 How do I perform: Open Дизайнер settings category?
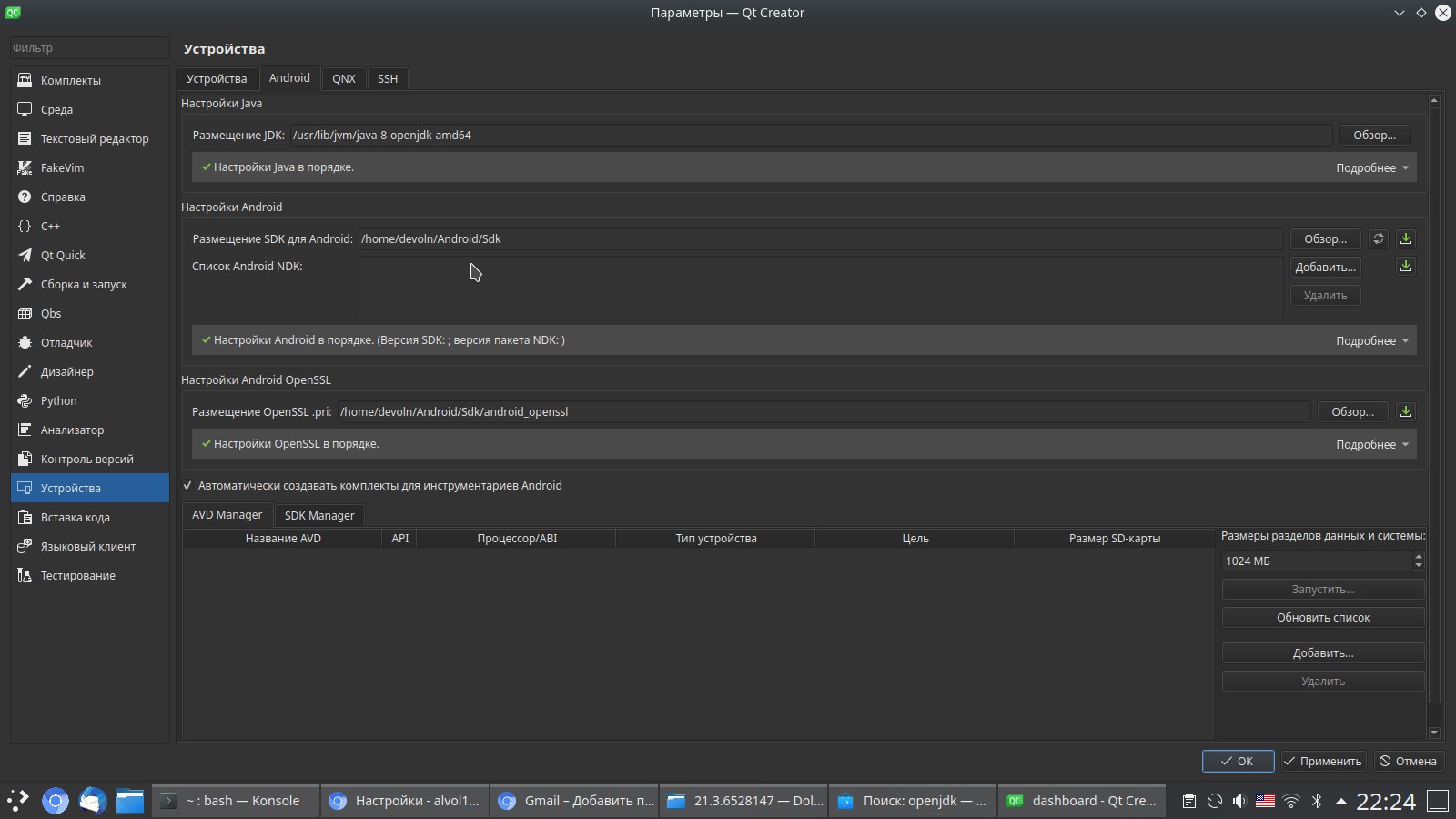[90, 371]
